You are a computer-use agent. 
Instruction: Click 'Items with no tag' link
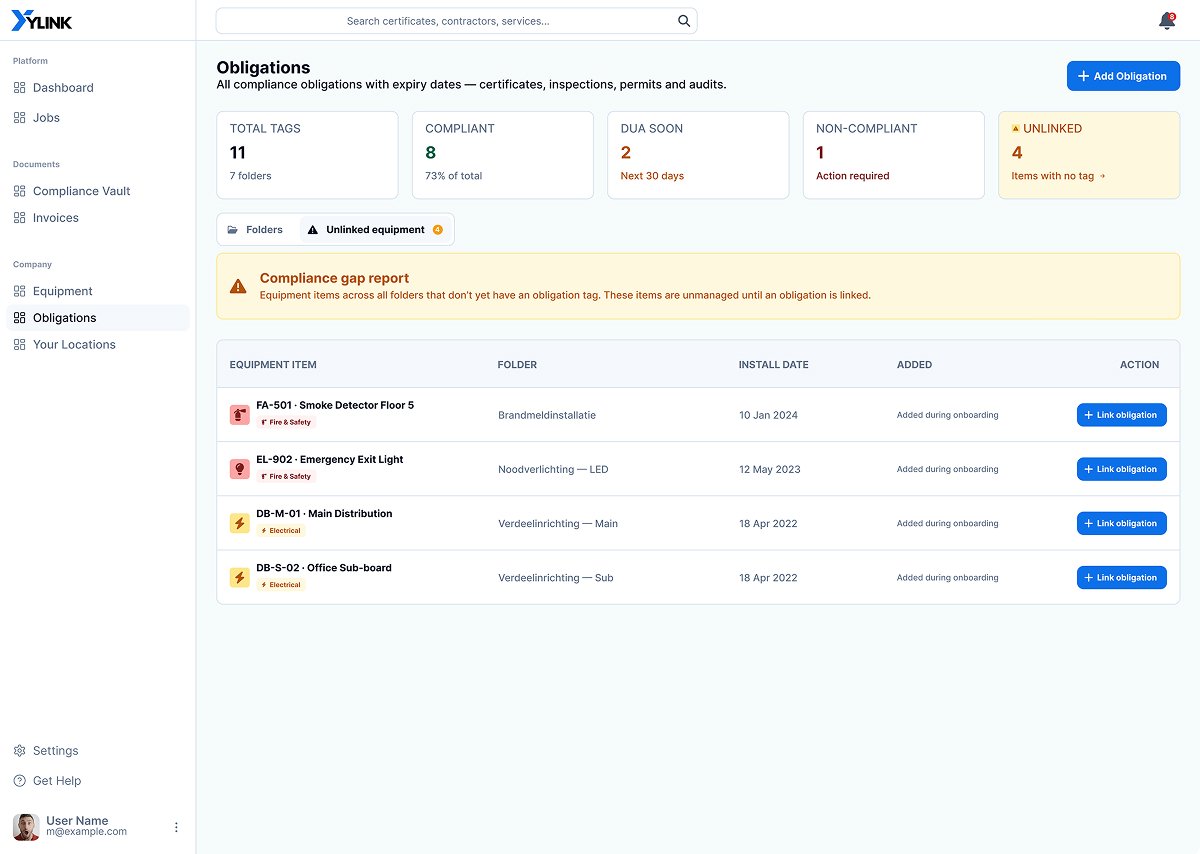(x=1058, y=176)
